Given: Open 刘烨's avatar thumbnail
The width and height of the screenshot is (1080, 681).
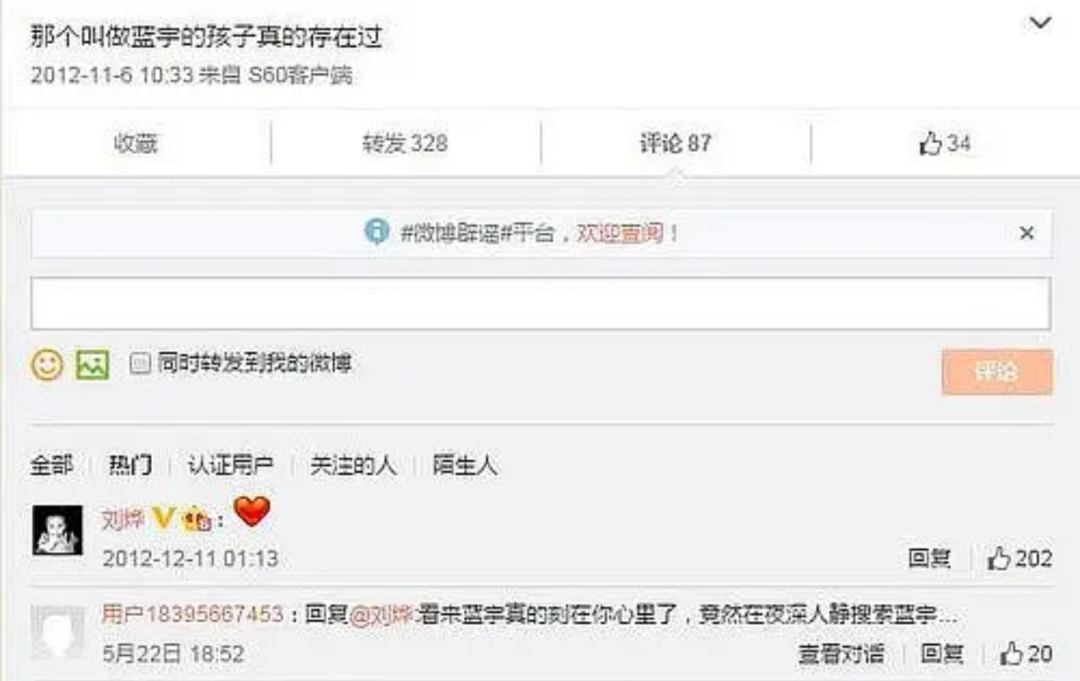Looking at the screenshot, I should (58, 530).
